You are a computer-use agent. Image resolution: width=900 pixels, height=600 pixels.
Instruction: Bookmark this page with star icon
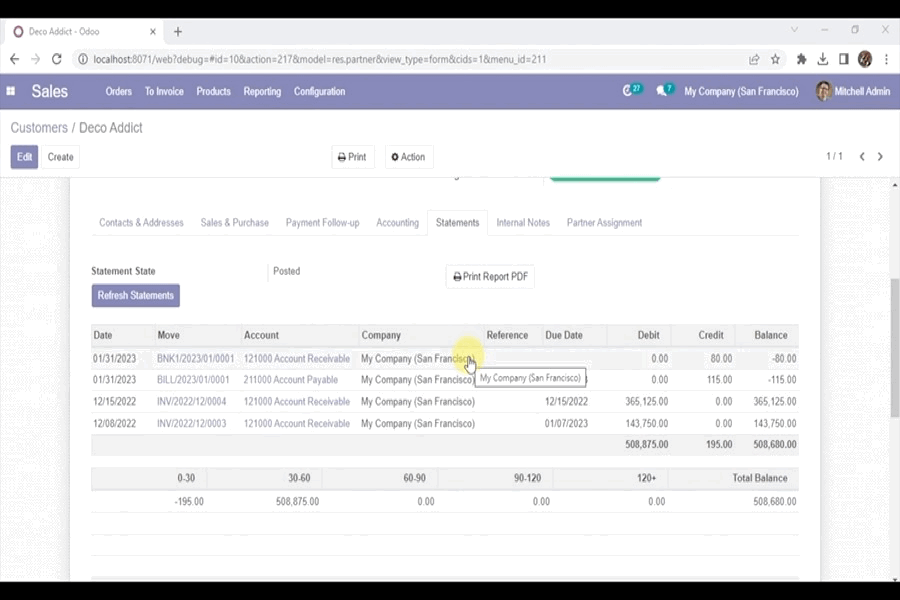click(x=775, y=59)
